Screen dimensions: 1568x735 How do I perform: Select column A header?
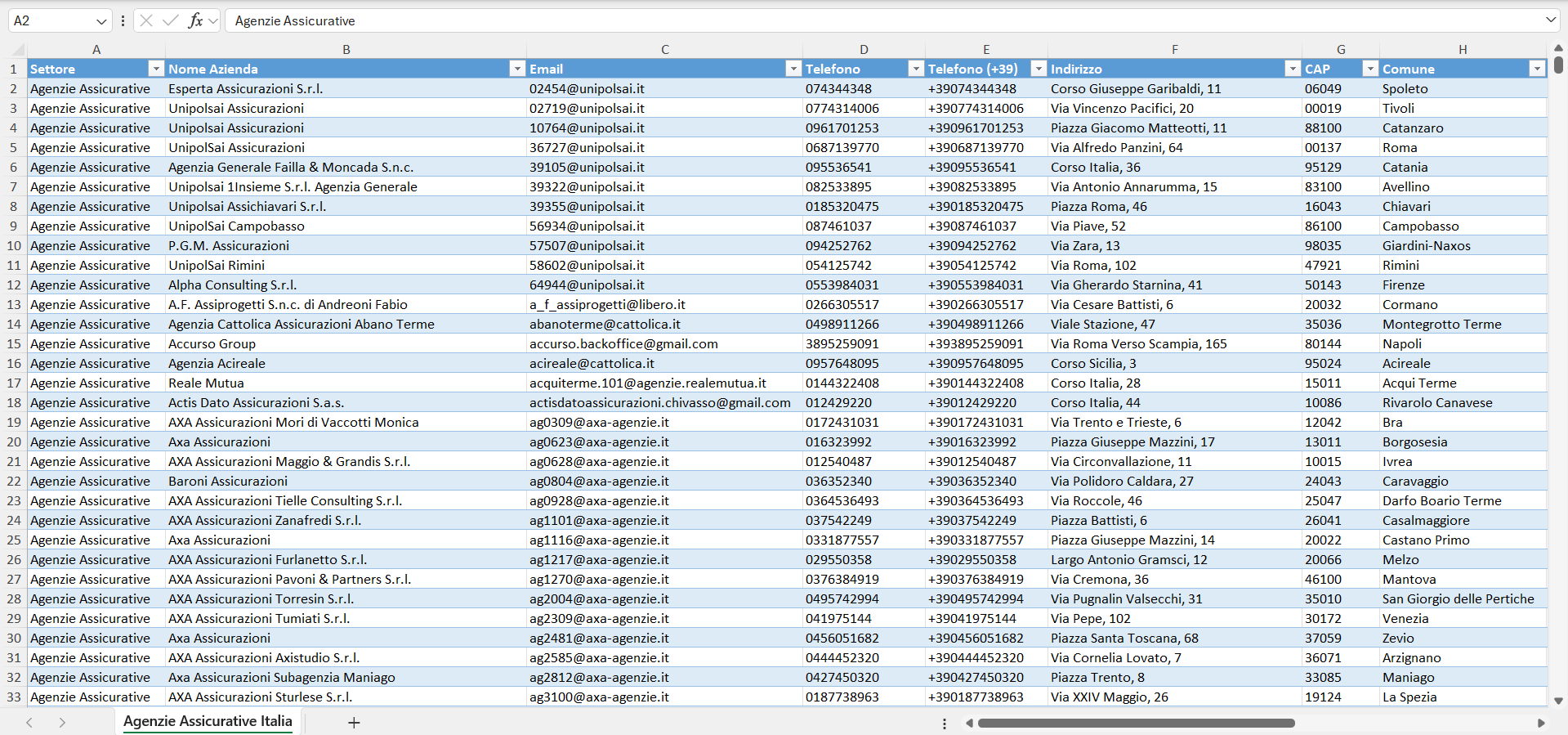click(96, 49)
